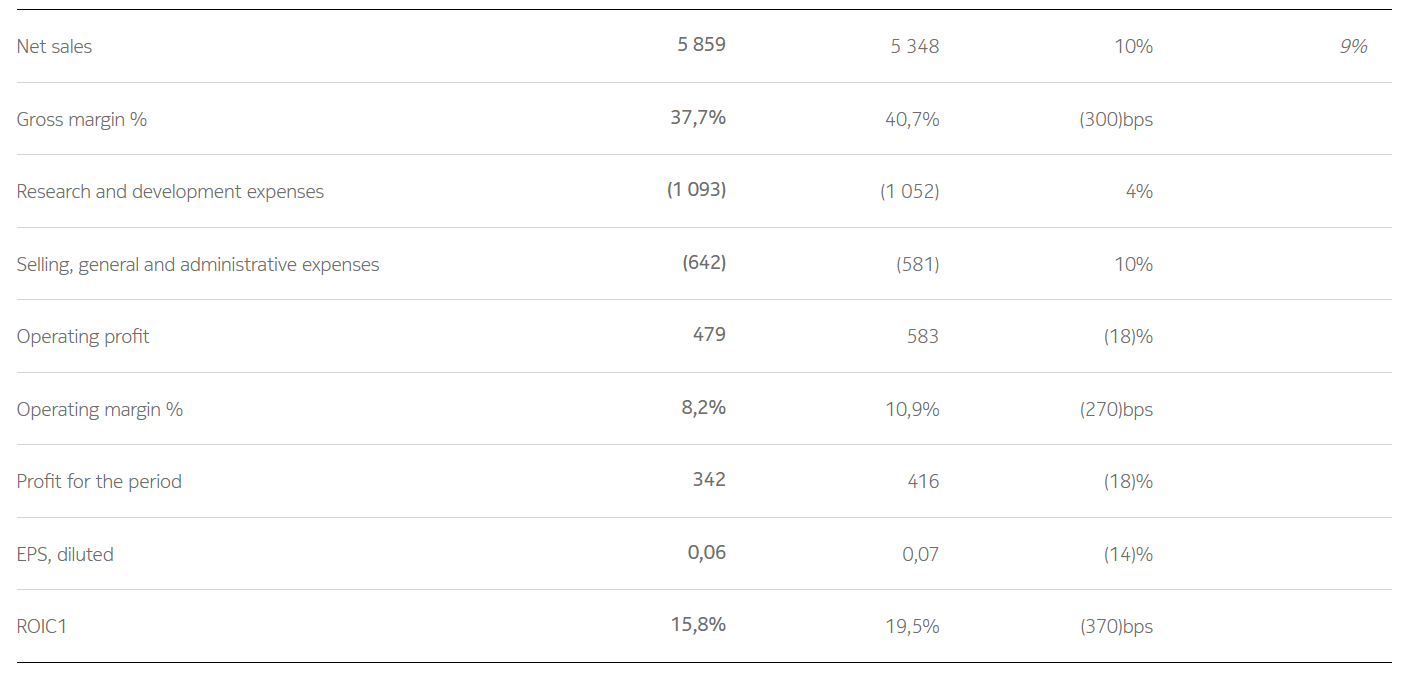Click the italic 9% figure

[x=1353, y=47]
